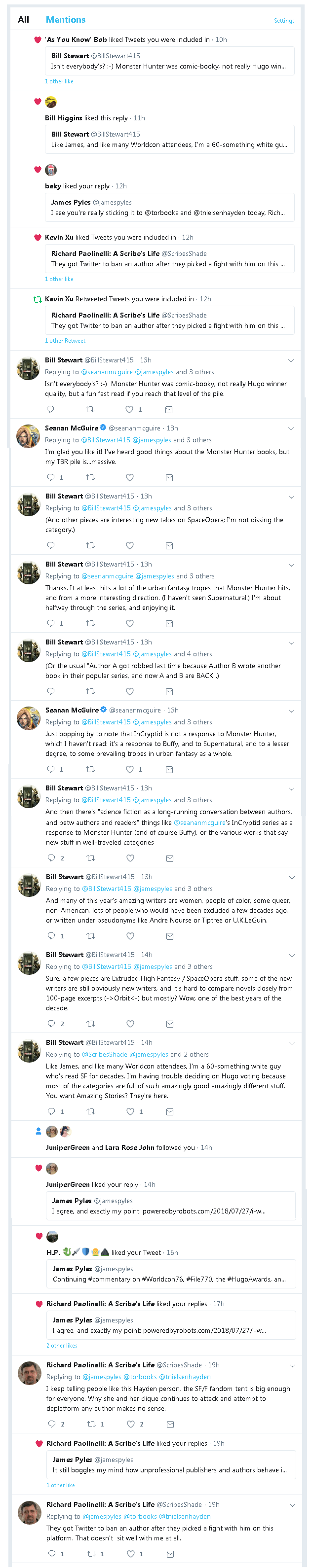The image size is (312, 1568).
Task: Click the "1 other Retweet" link
Action: pos(65,341)
